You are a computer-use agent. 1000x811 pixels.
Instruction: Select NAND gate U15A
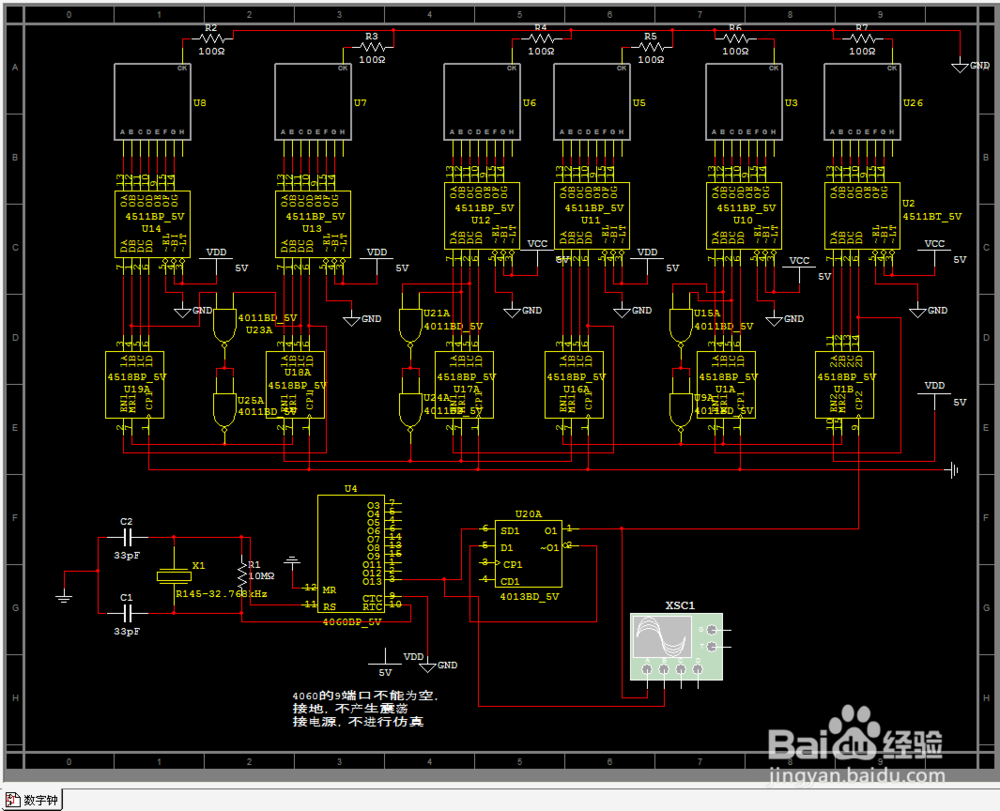[x=680, y=326]
